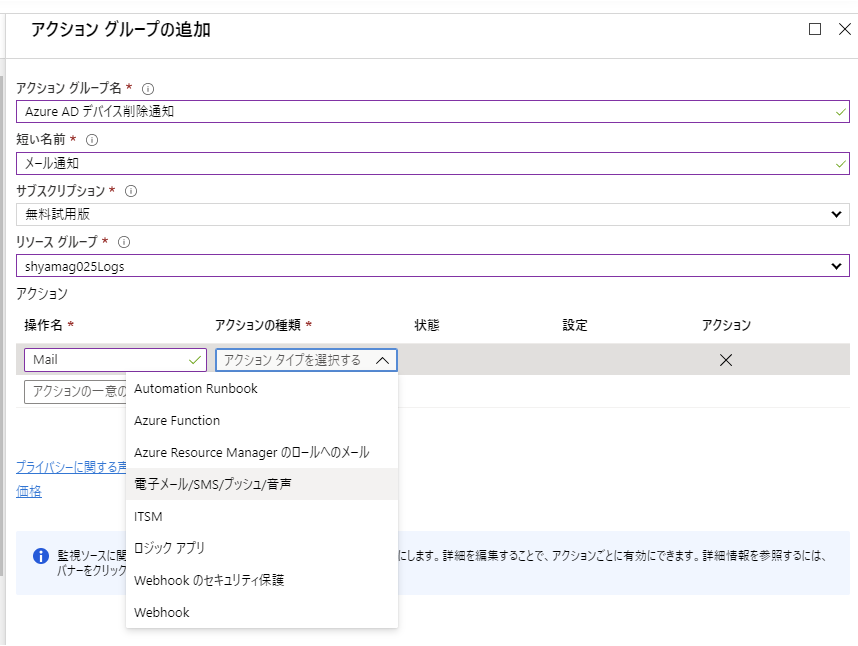Click info icon next to リソース グループ

click(x=124, y=242)
